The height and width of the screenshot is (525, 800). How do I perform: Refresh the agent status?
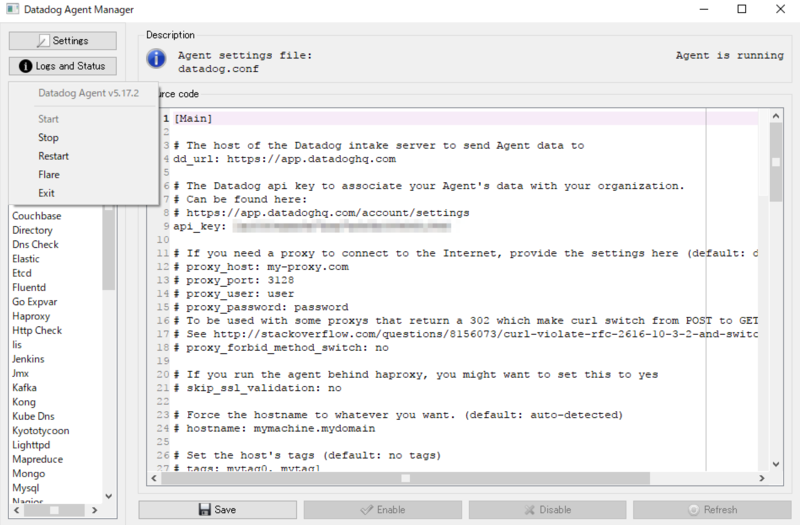(712, 510)
